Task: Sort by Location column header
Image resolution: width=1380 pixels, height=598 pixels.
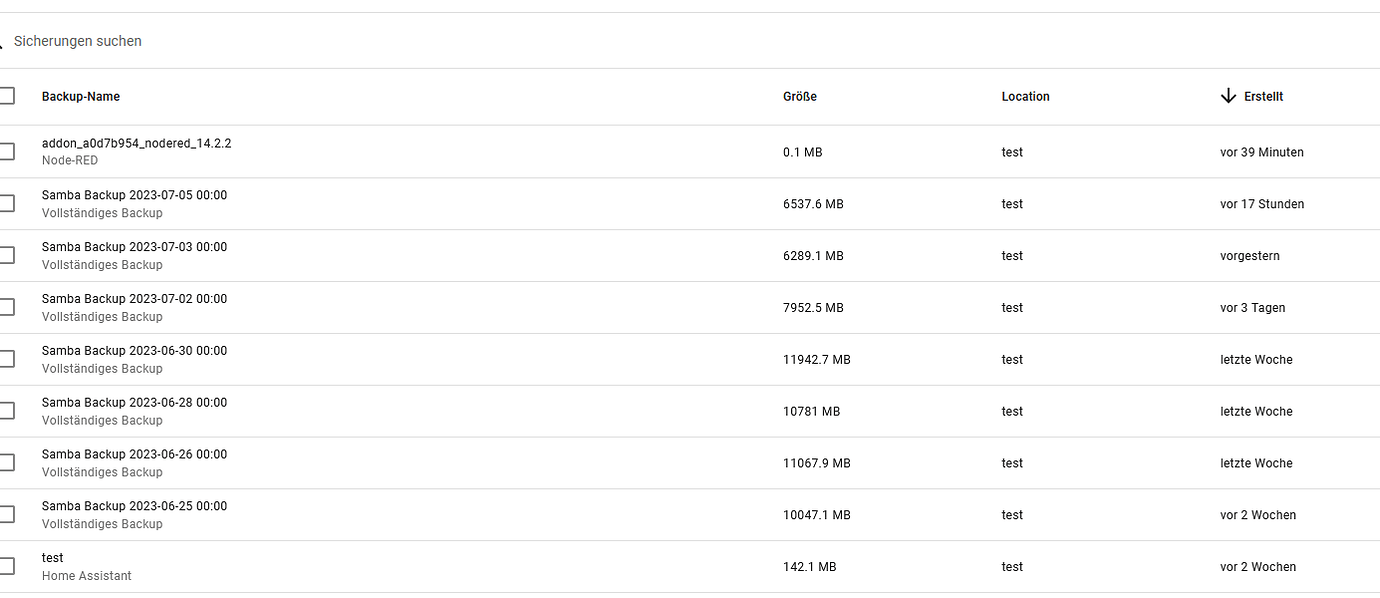Action: pyautogui.click(x=1025, y=97)
